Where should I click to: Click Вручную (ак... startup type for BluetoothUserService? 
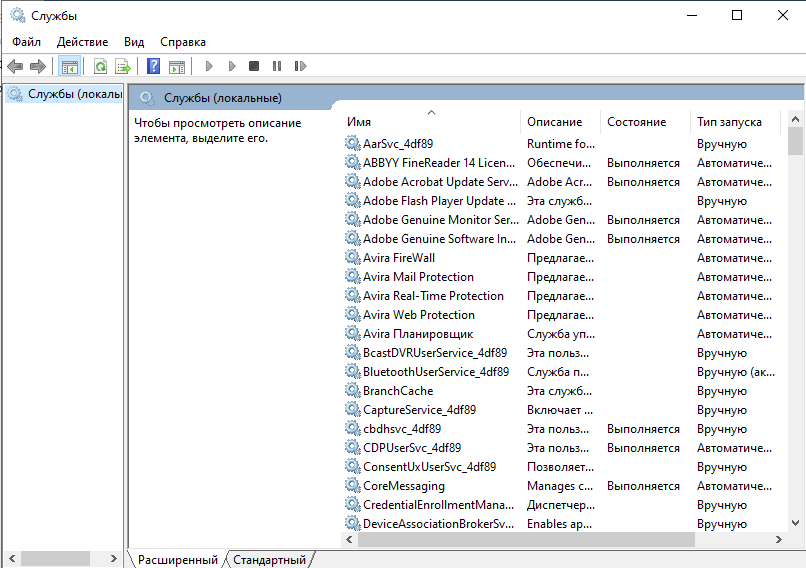point(736,372)
